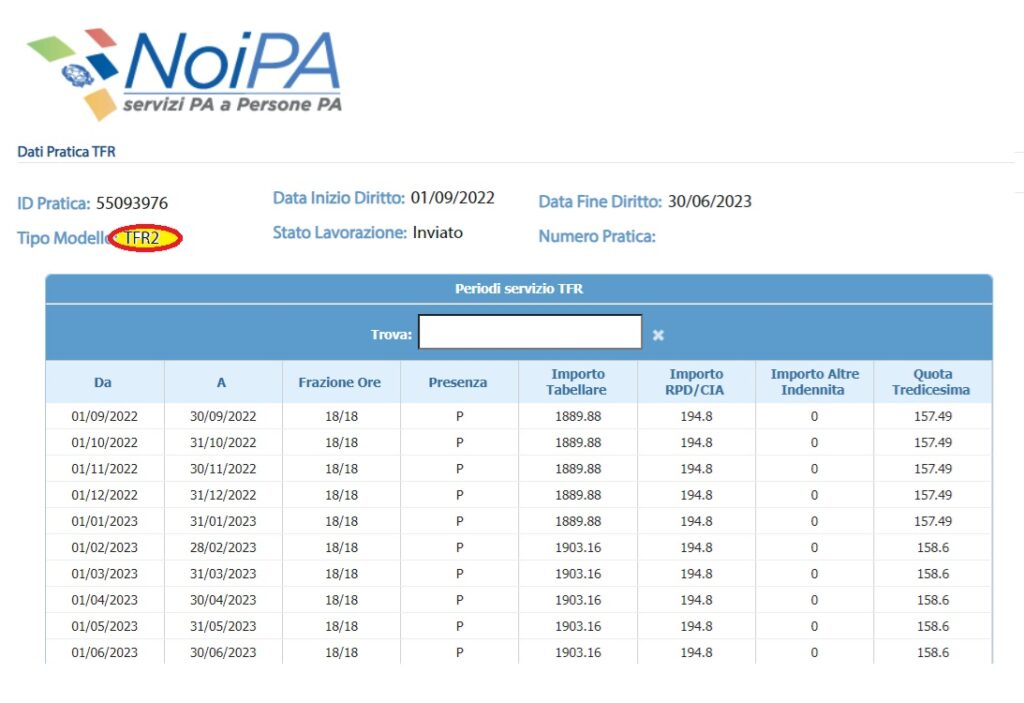Click Altre Indennita 0 in the 01/03/2023 row
The width and height of the screenshot is (1024, 703).
pyautogui.click(x=814, y=574)
